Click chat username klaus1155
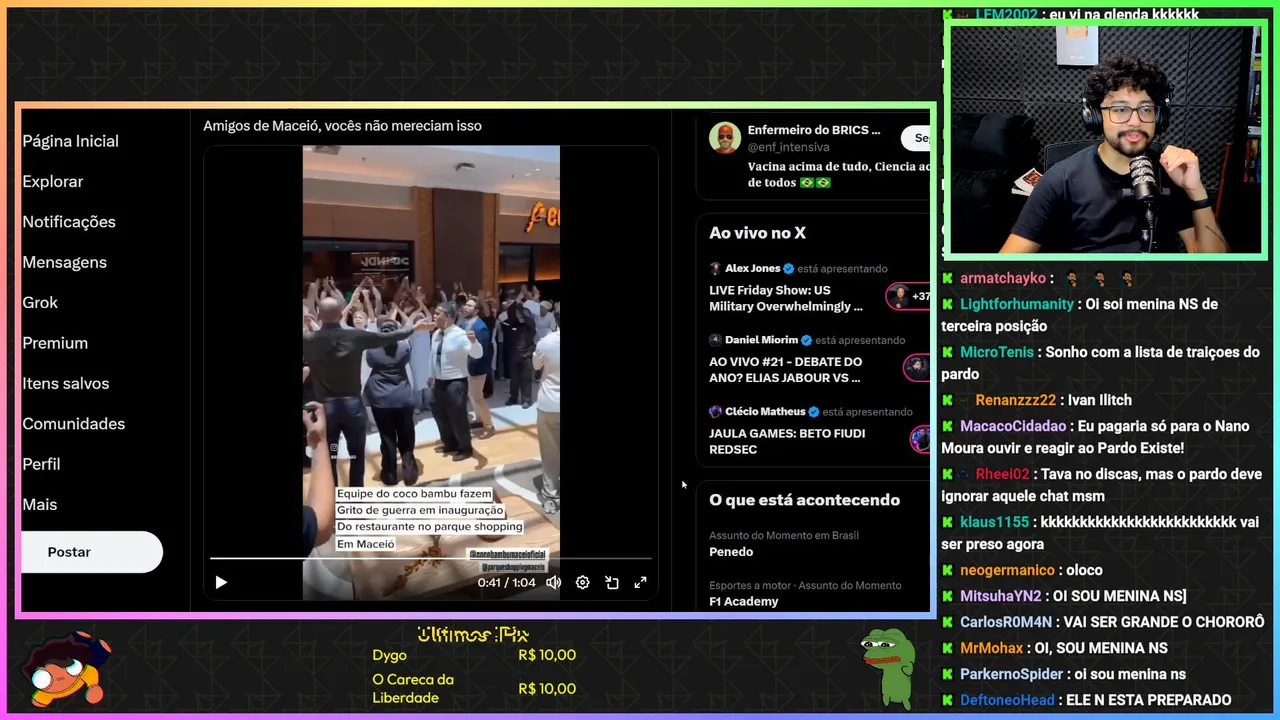The image size is (1280, 720). (995, 522)
